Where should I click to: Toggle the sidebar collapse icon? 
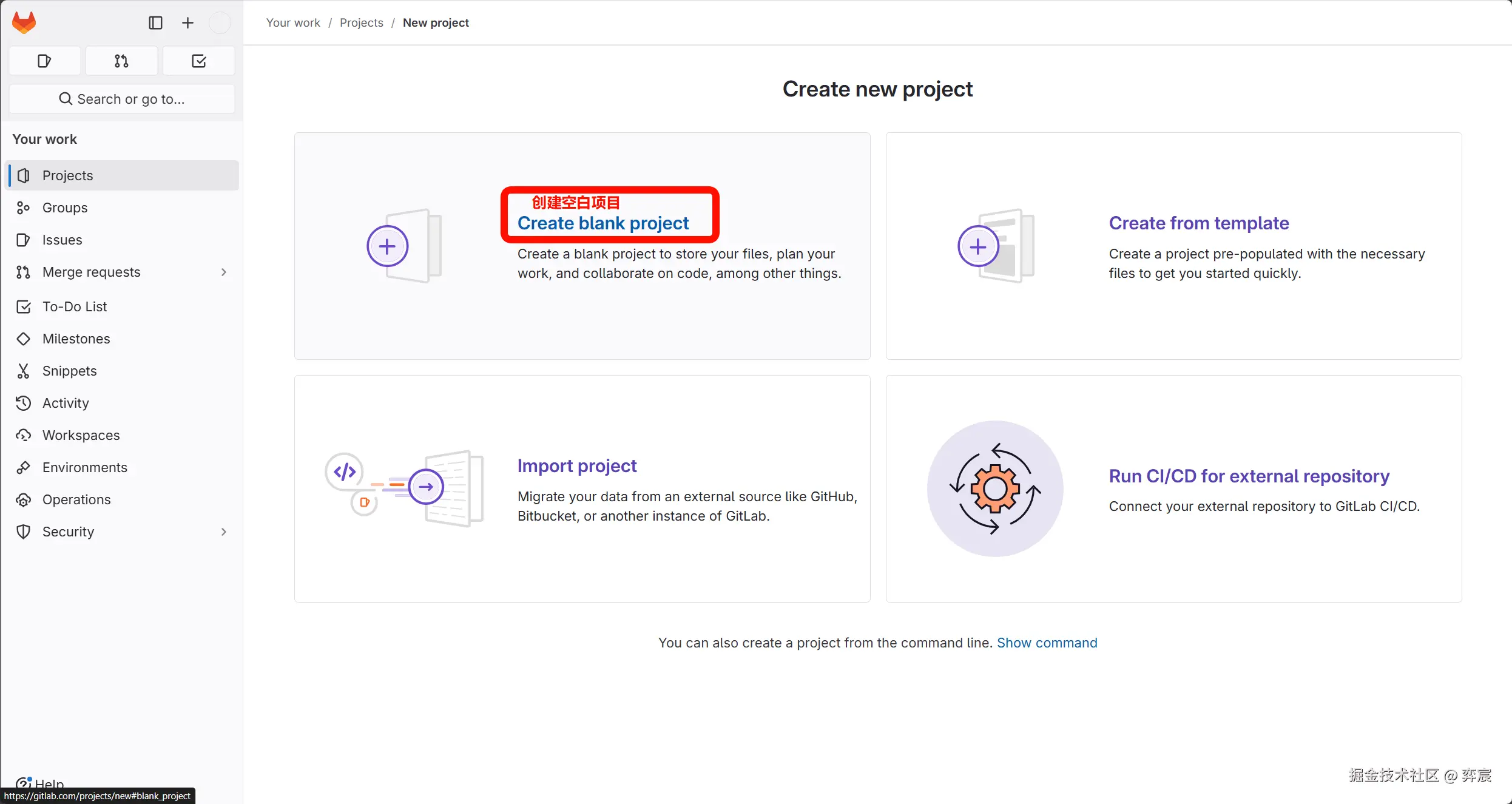tap(155, 22)
